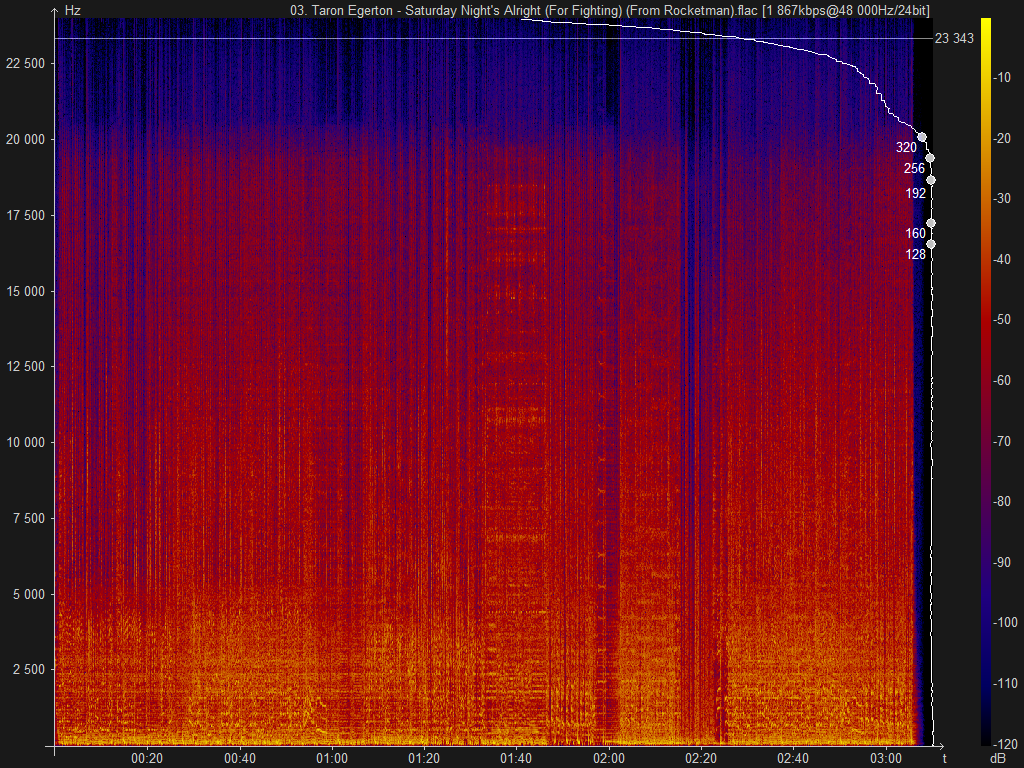Click the -80 dB scale label
The height and width of the screenshot is (768, 1024).
(1002, 501)
